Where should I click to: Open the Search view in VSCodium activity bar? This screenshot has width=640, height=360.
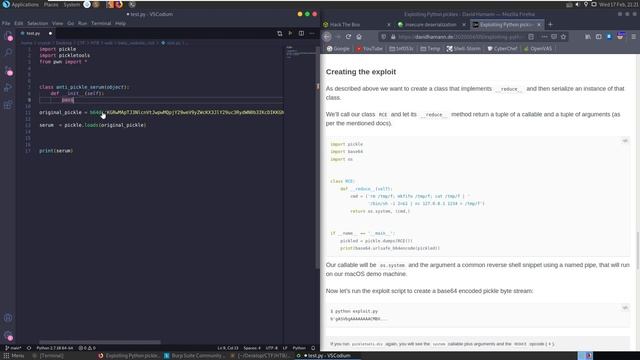(8, 52)
